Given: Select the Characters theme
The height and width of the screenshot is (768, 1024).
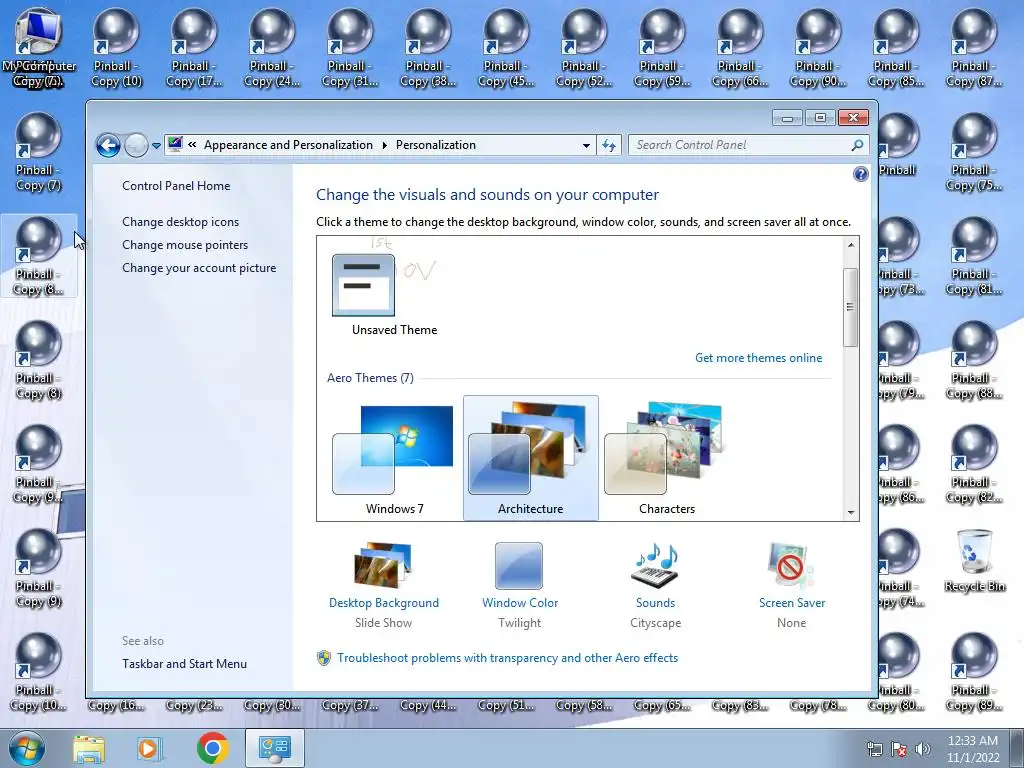Looking at the screenshot, I should tap(667, 458).
